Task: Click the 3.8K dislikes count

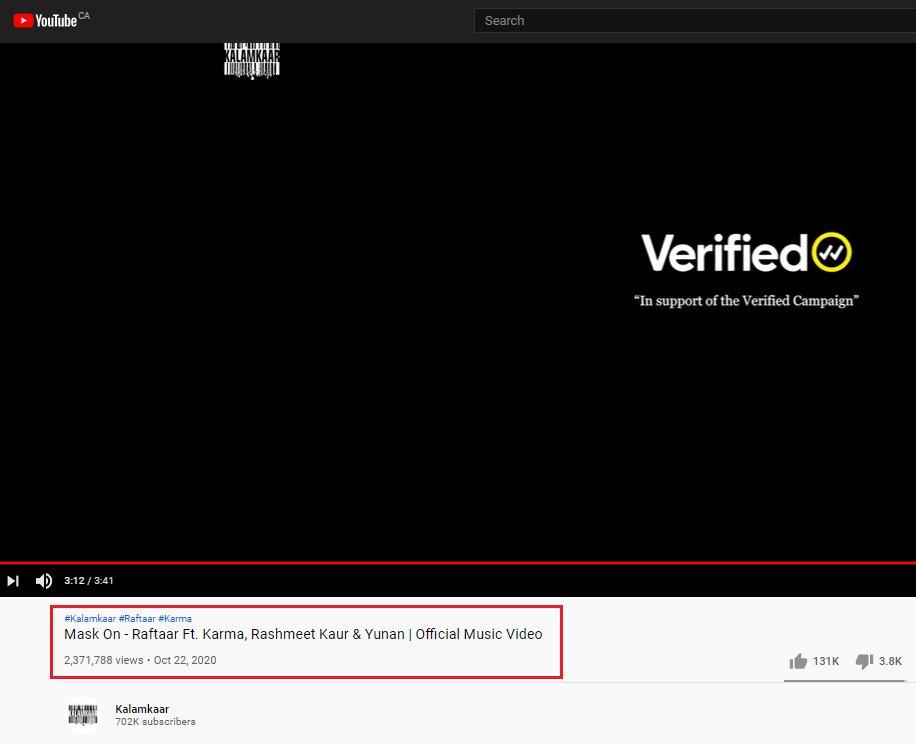Action: (890, 661)
